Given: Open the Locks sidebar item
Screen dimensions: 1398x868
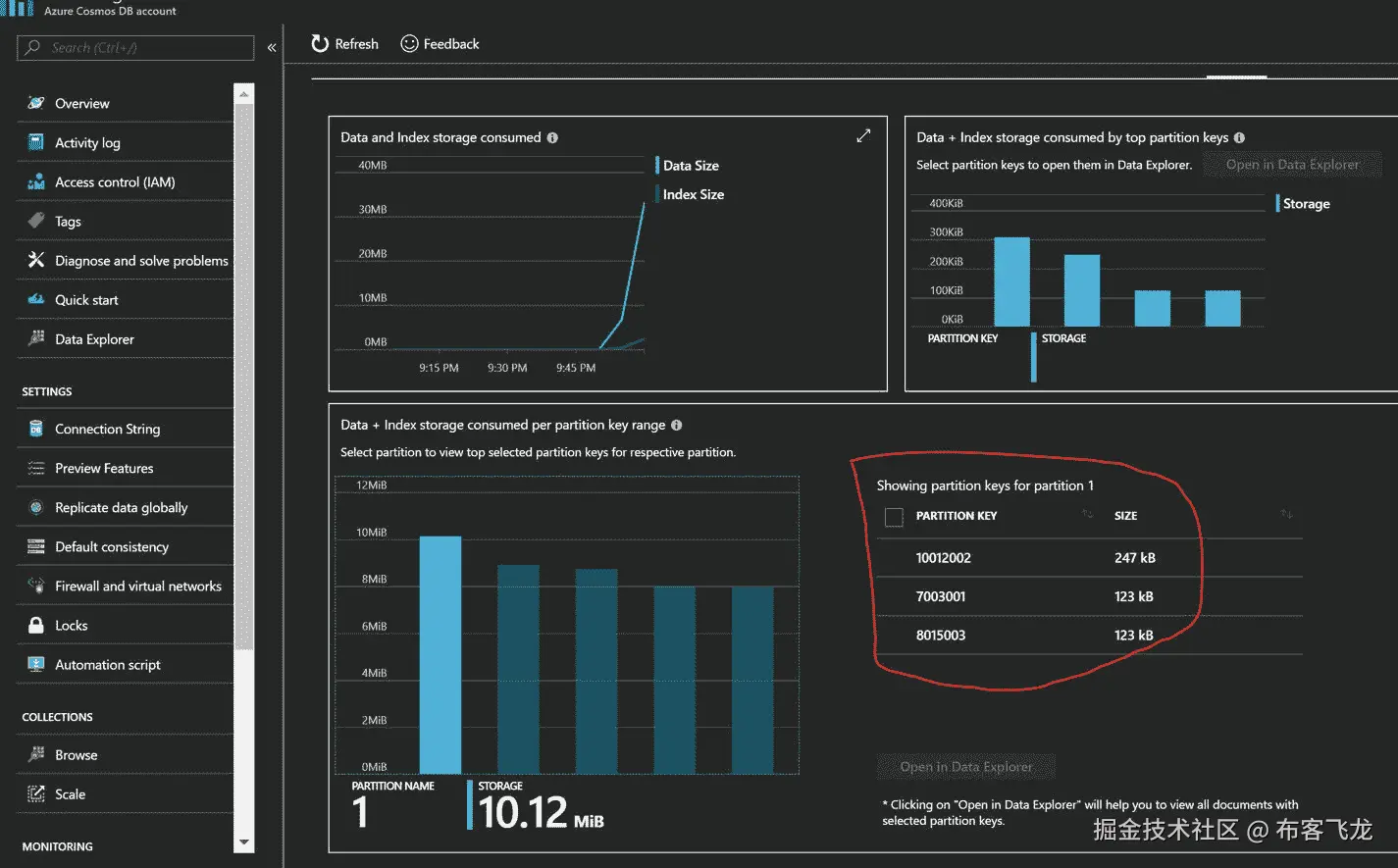Looking at the screenshot, I should click(x=126, y=625).
